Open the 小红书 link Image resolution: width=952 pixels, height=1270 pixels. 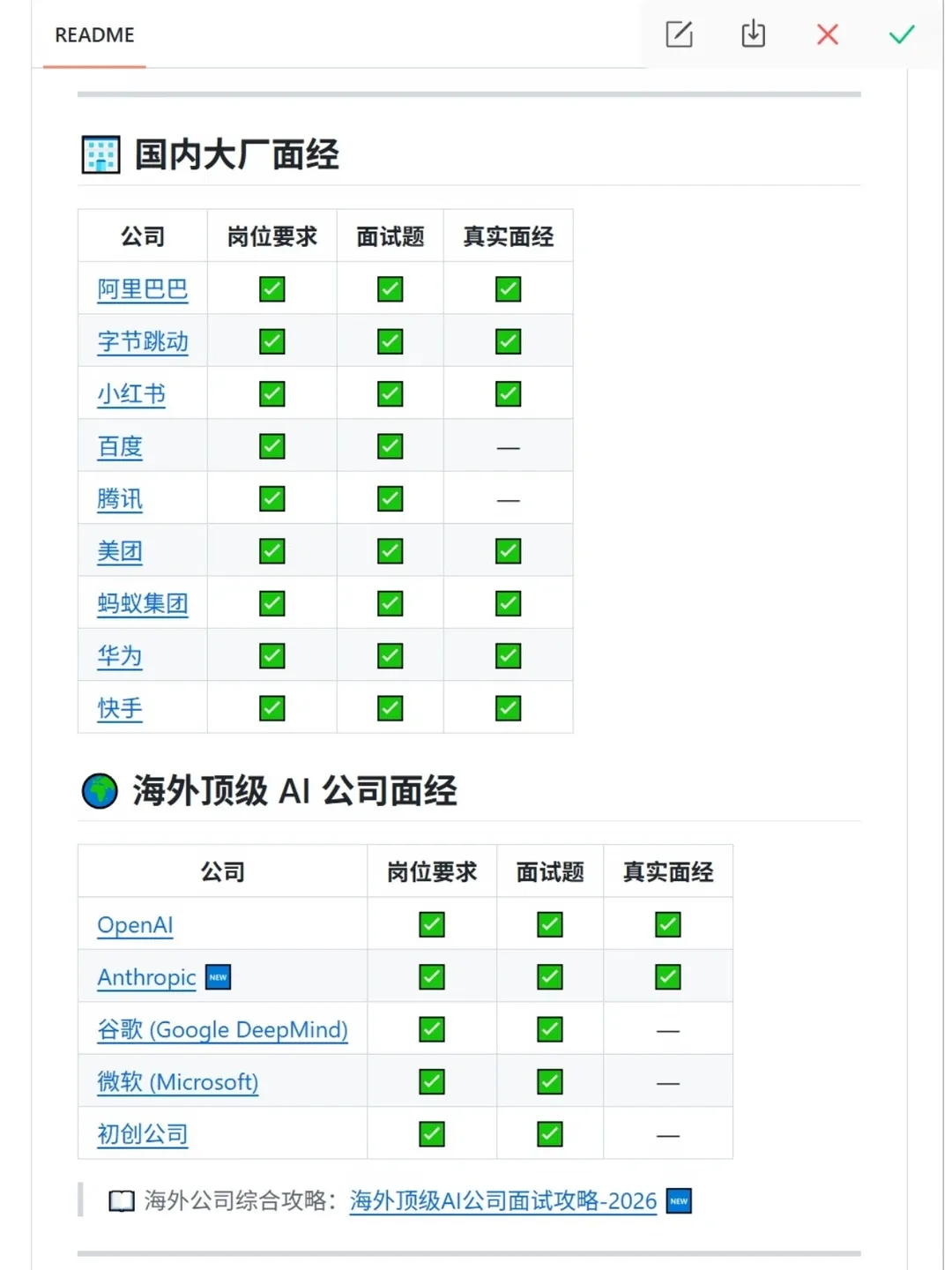tap(131, 394)
